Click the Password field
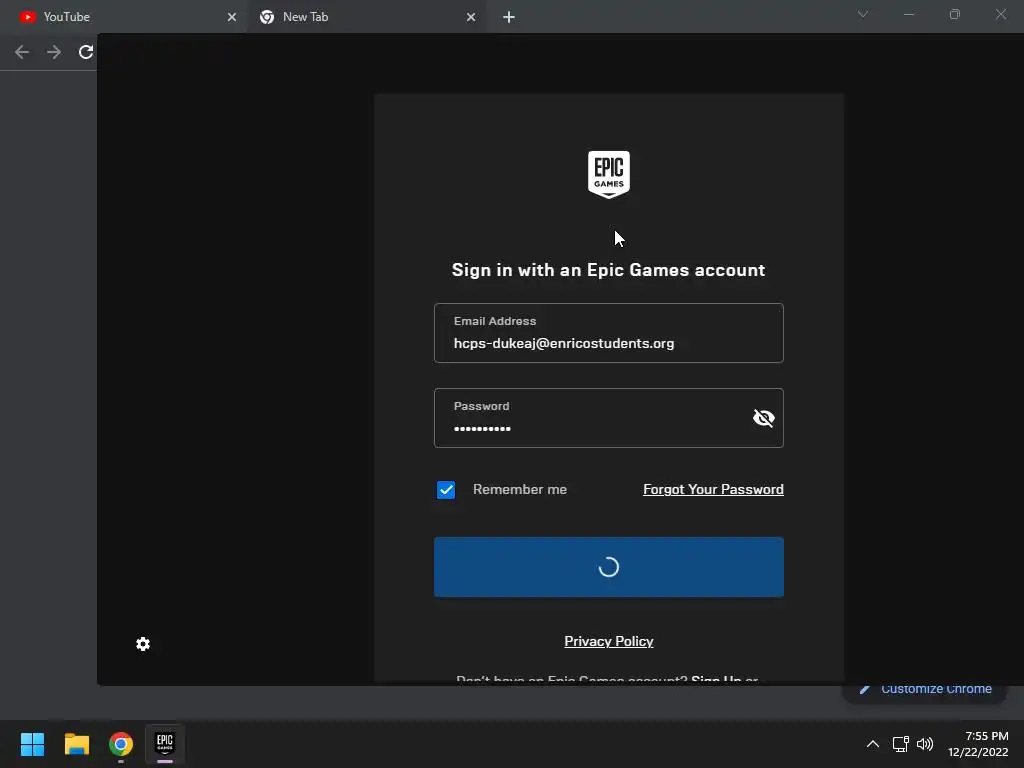1024x768 pixels. pyautogui.click(x=609, y=418)
